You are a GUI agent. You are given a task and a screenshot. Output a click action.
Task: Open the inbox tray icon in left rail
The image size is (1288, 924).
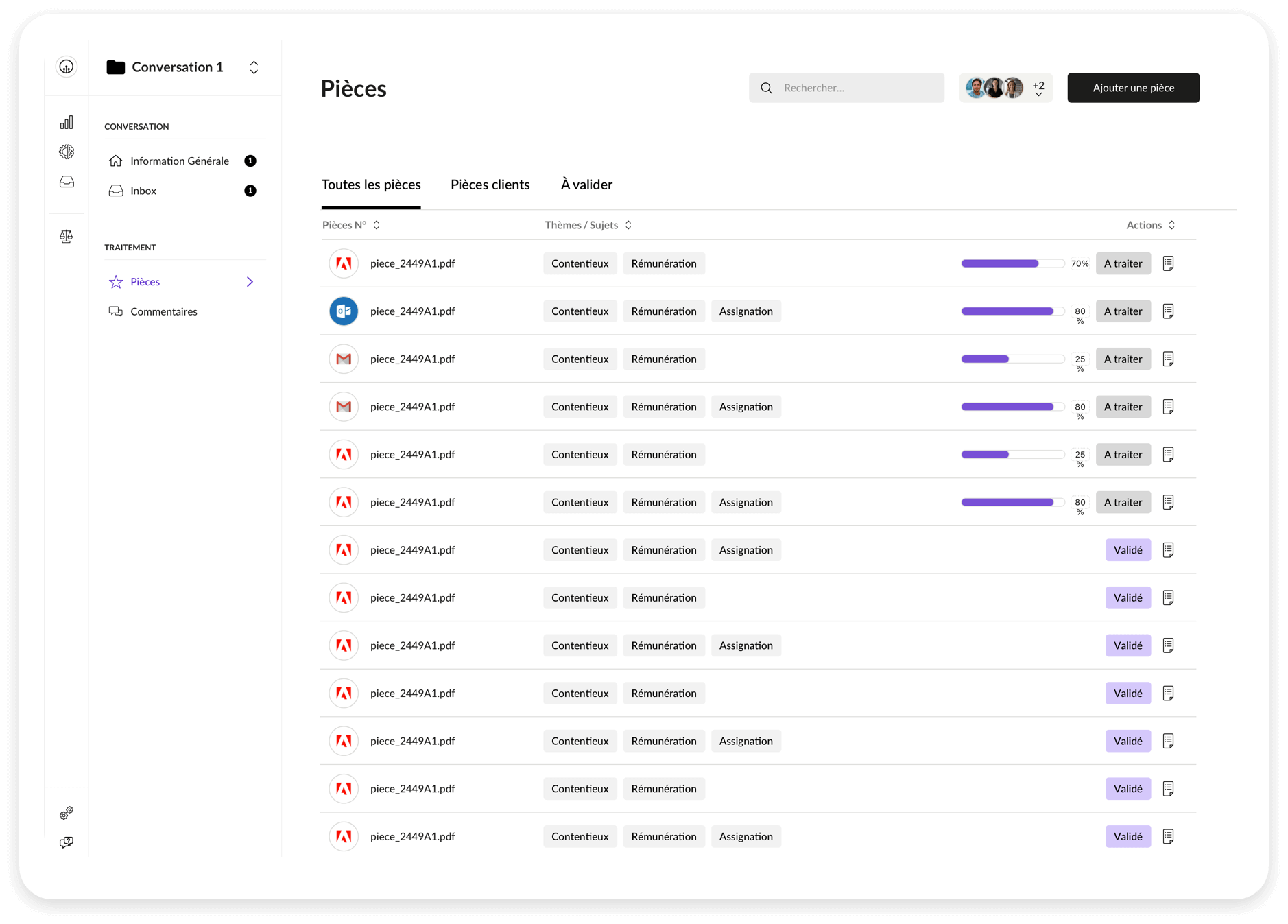67,182
